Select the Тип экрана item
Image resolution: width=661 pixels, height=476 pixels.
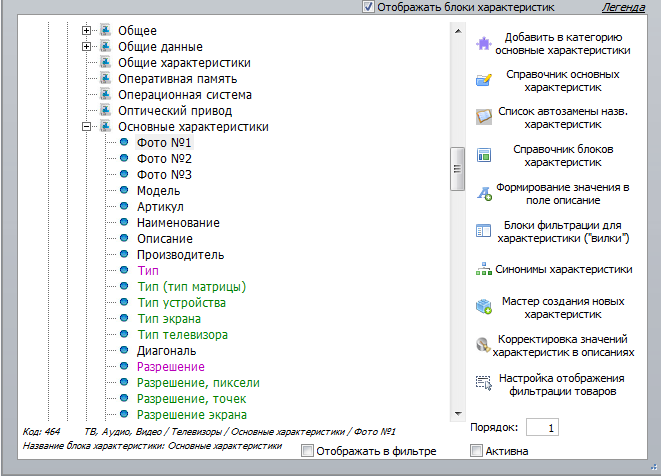click(169, 319)
